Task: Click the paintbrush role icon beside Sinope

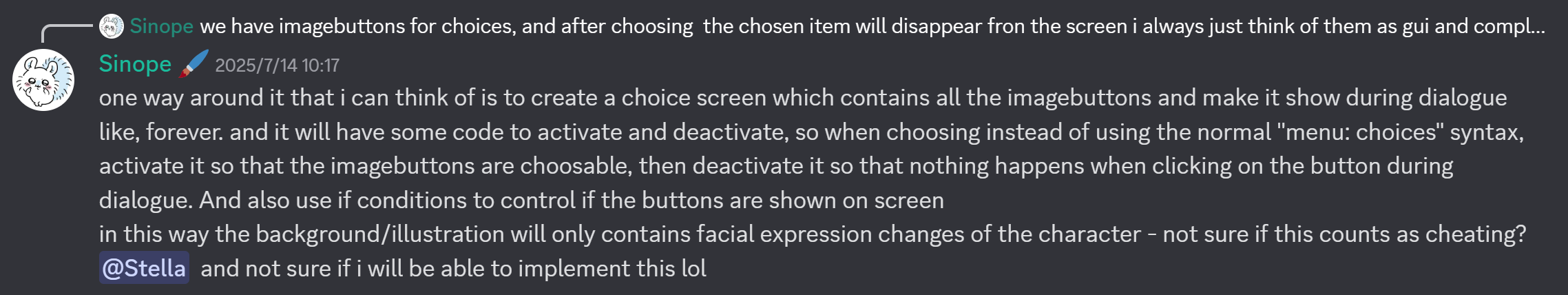Action: pyautogui.click(x=194, y=64)
